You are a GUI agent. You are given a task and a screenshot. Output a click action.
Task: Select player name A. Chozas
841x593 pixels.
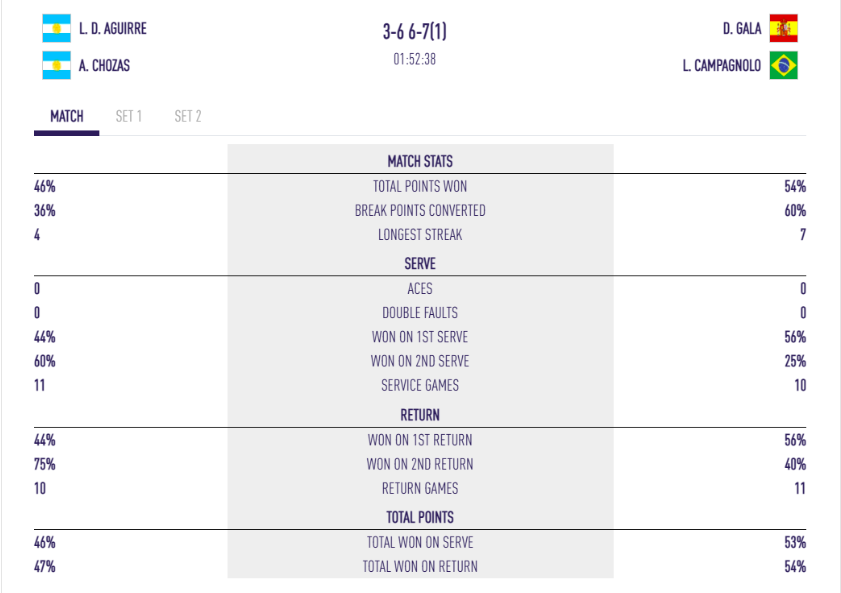point(104,66)
